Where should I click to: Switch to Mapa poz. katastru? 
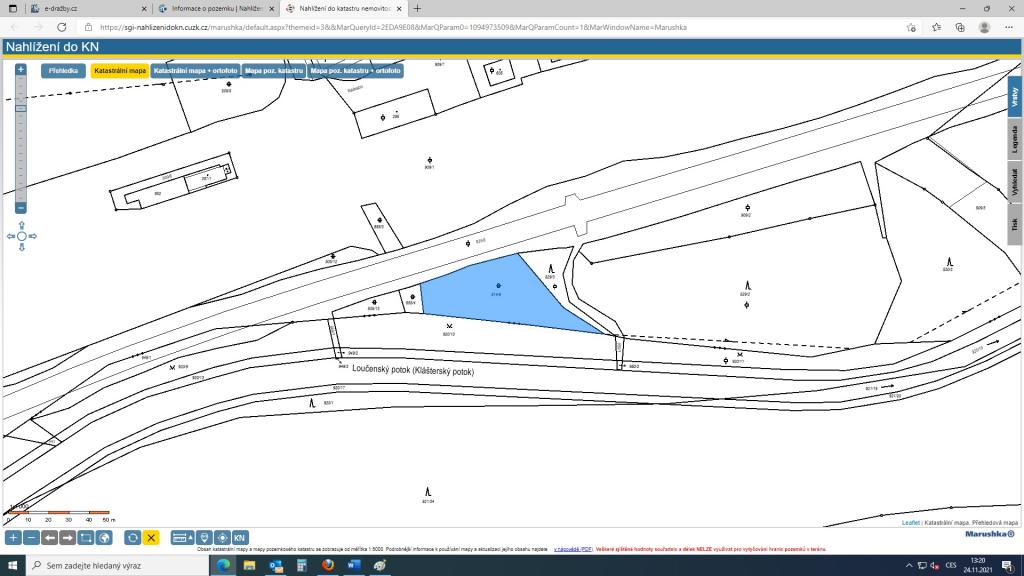click(274, 71)
